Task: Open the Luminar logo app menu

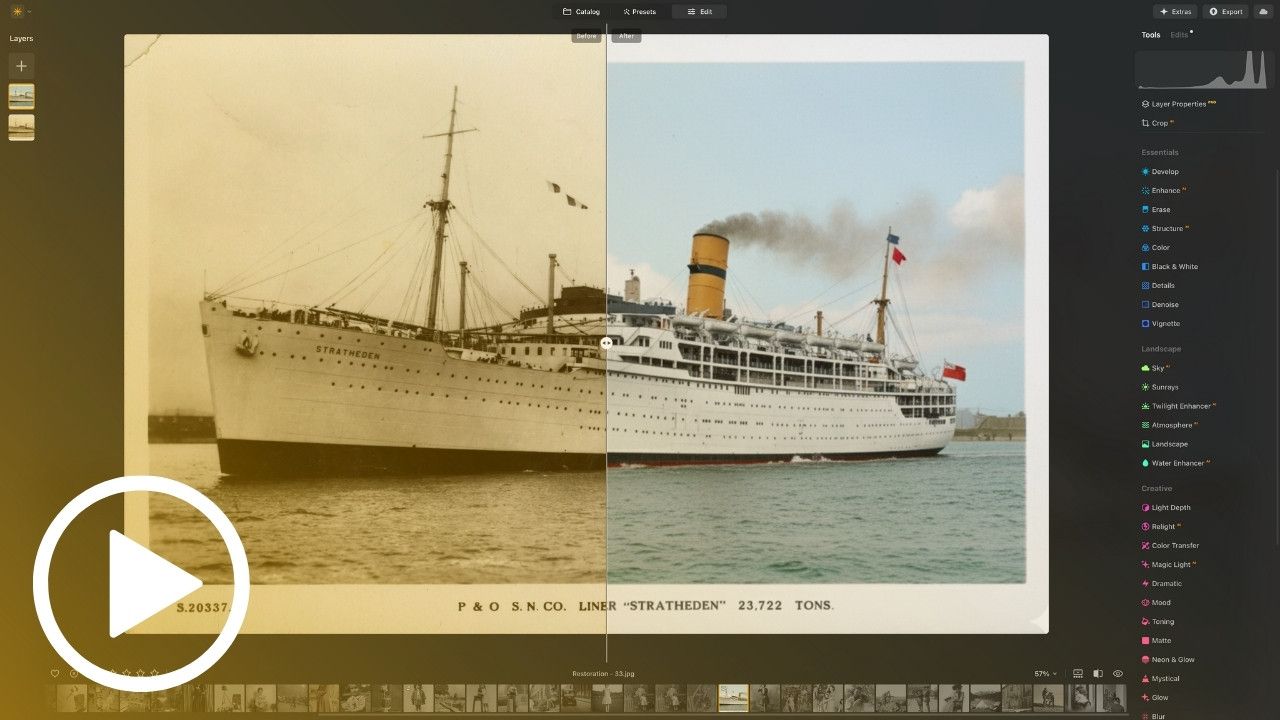Action: click(20, 12)
